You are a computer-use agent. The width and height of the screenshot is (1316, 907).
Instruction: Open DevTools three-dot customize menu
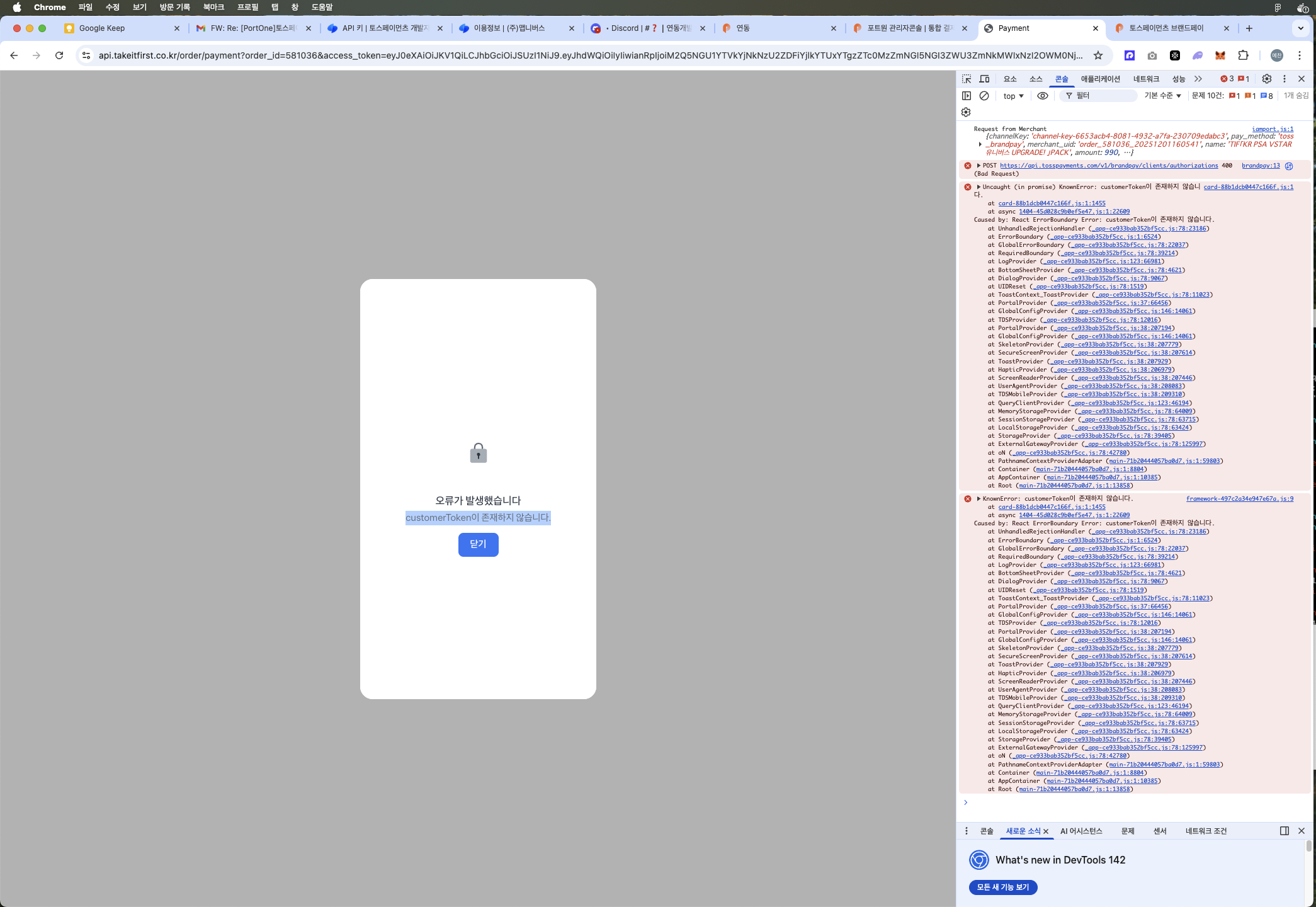point(1285,79)
